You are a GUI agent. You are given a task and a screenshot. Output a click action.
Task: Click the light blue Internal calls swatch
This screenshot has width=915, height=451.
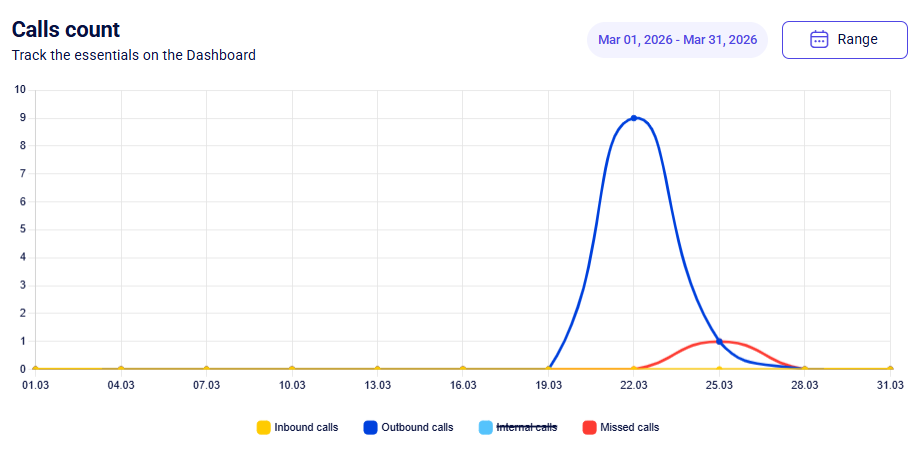coord(485,427)
